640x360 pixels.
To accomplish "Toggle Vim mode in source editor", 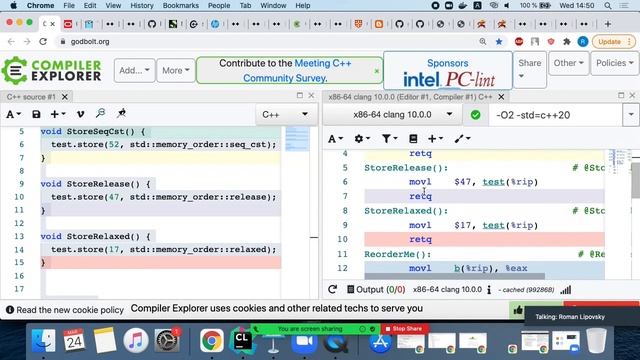I will 80,114.
